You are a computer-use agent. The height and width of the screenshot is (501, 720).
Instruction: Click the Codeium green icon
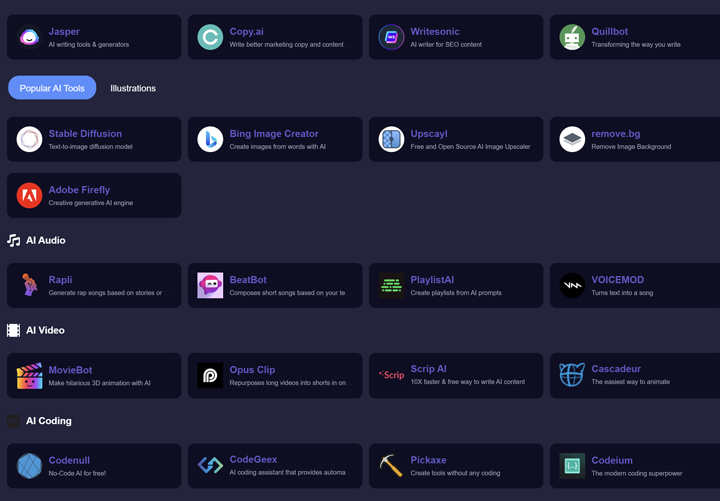(x=572, y=466)
